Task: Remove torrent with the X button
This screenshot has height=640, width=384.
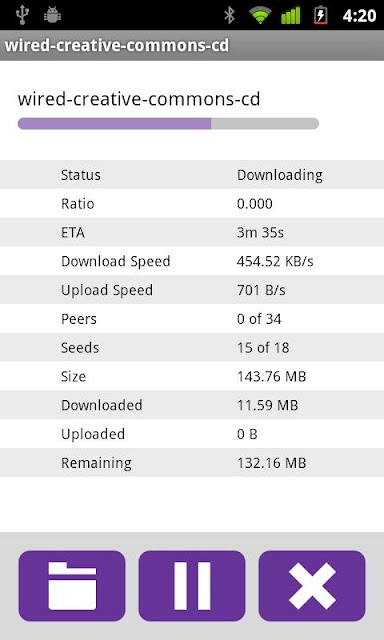Action: pyautogui.click(x=312, y=586)
